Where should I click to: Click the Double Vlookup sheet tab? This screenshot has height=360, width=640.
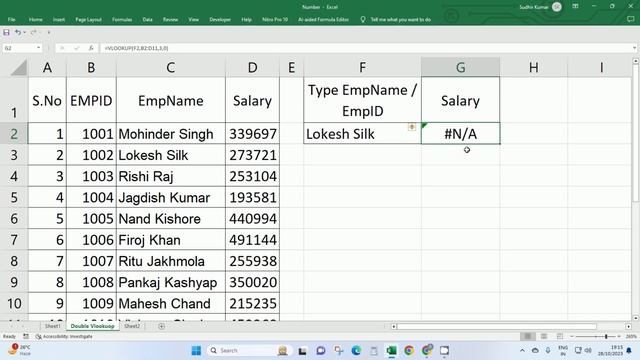pyautogui.click(x=93, y=326)
